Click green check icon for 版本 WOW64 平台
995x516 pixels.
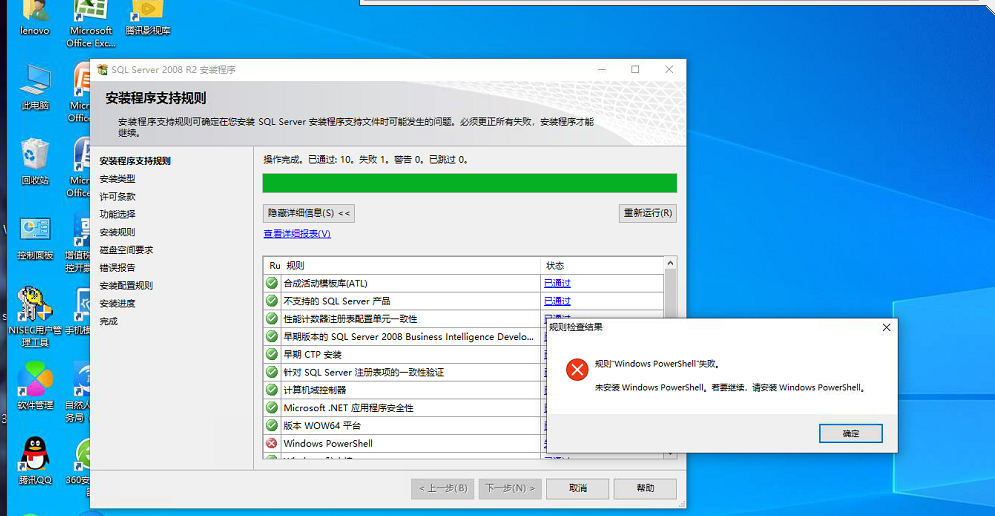point(272,425)
